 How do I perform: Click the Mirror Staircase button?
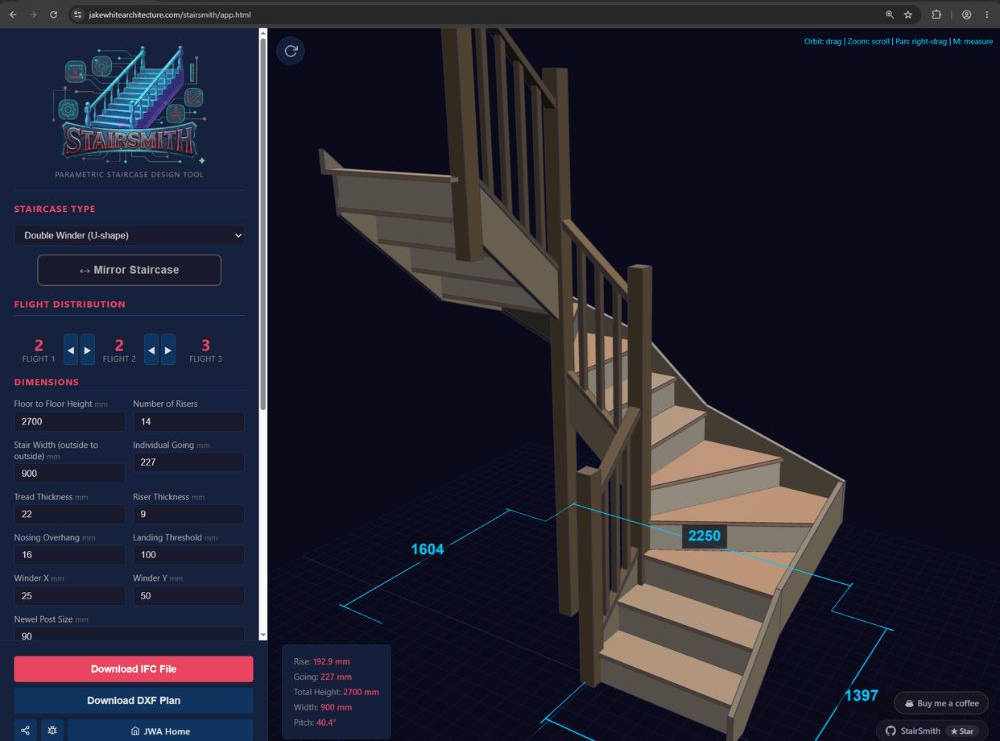click(129, 270)
